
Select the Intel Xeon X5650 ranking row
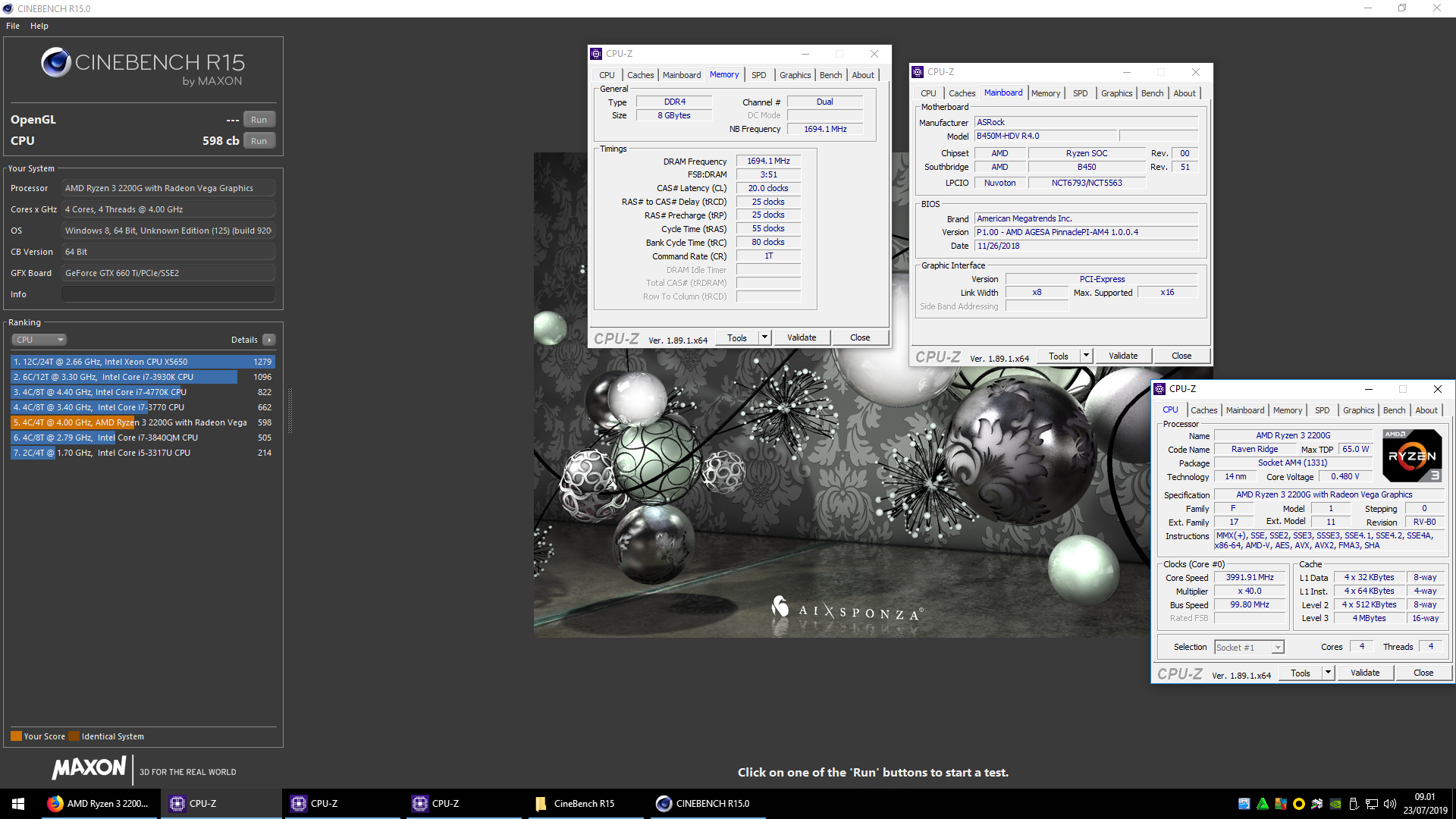[143, 362]
